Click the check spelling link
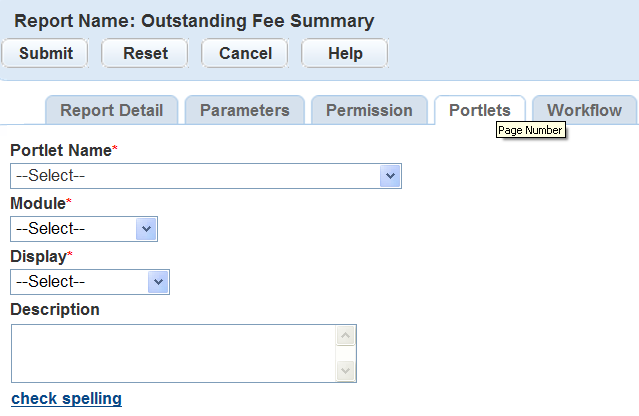The image size is (639, 416). (66, 399)
